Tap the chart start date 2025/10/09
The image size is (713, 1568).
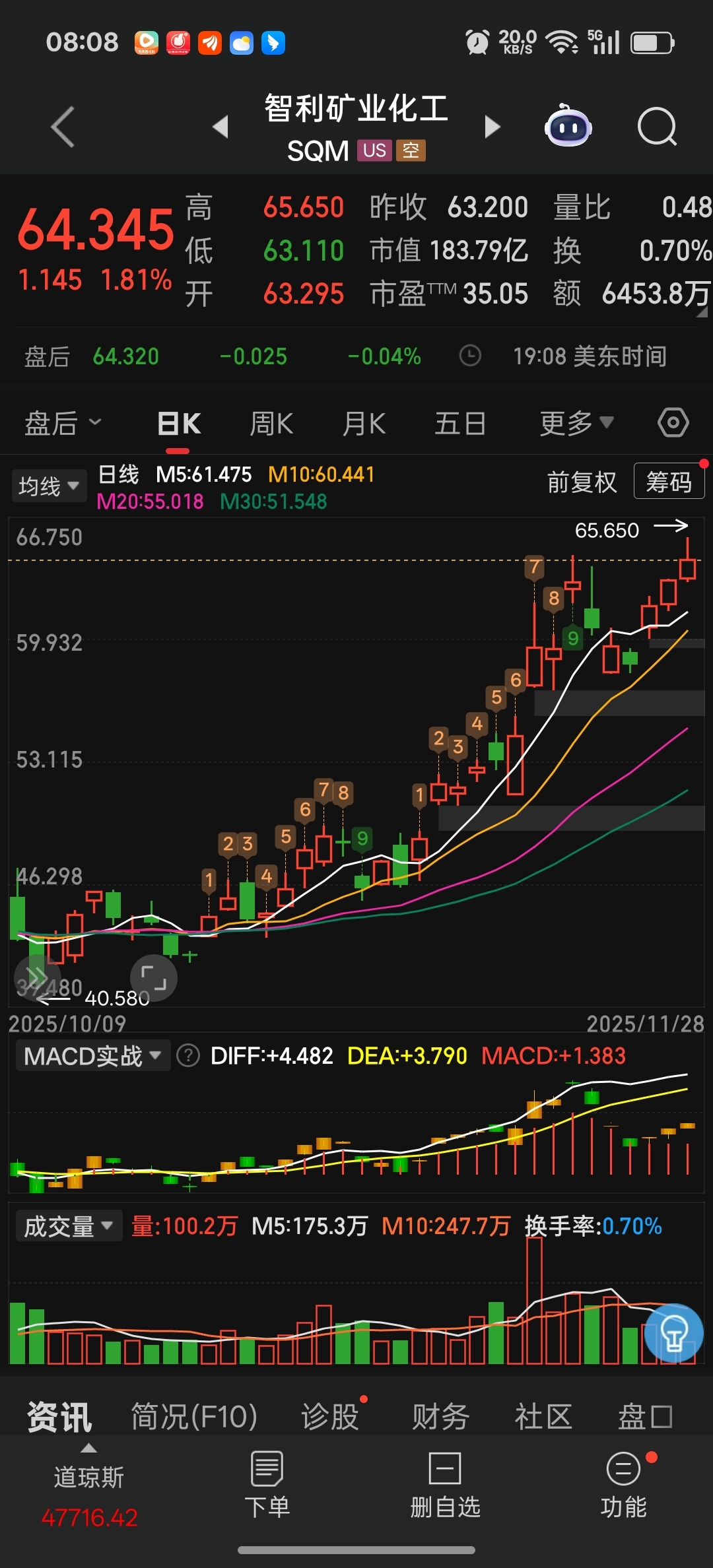point(67,1024)
